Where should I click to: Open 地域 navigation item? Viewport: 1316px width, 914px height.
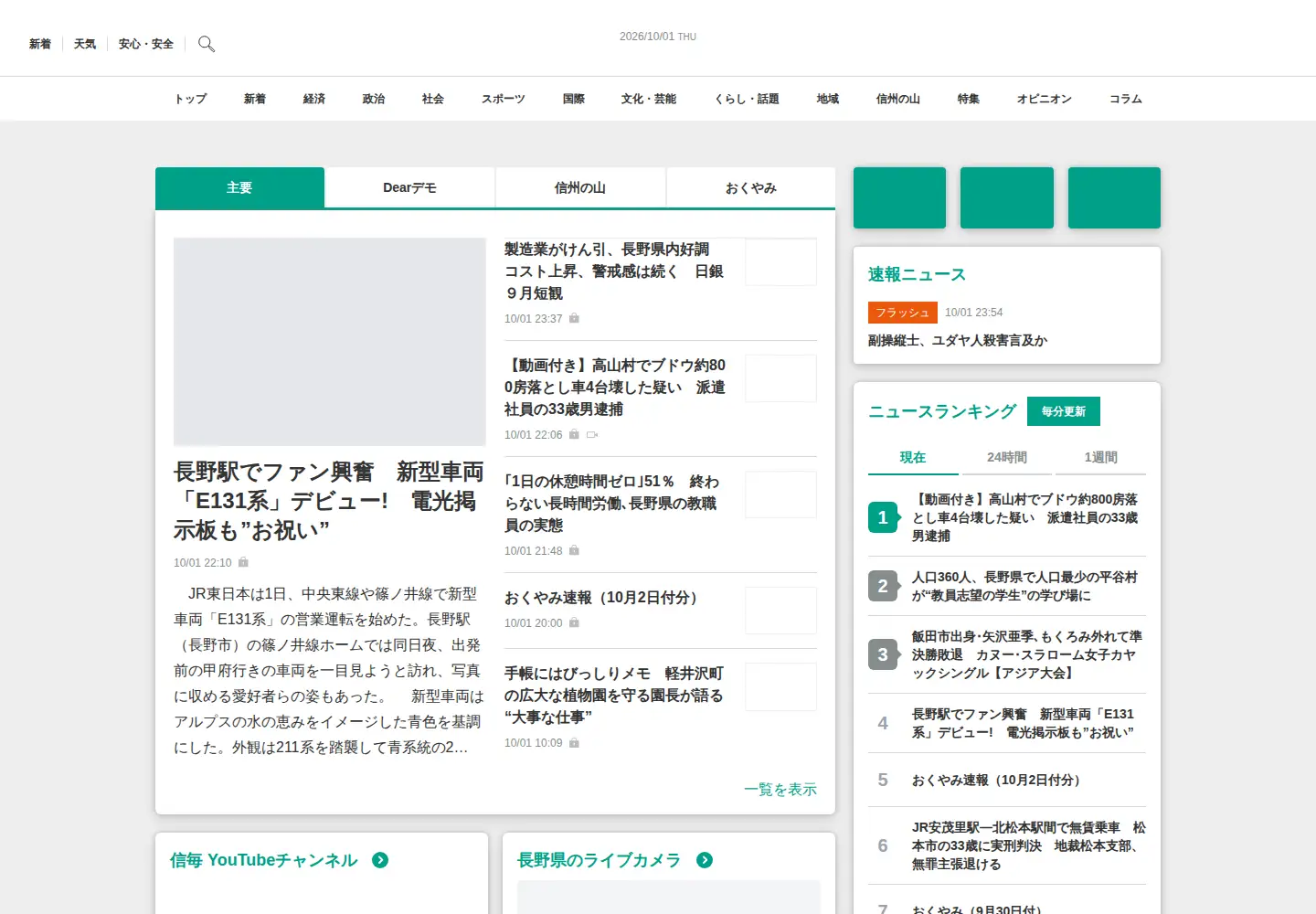point(828,99)
